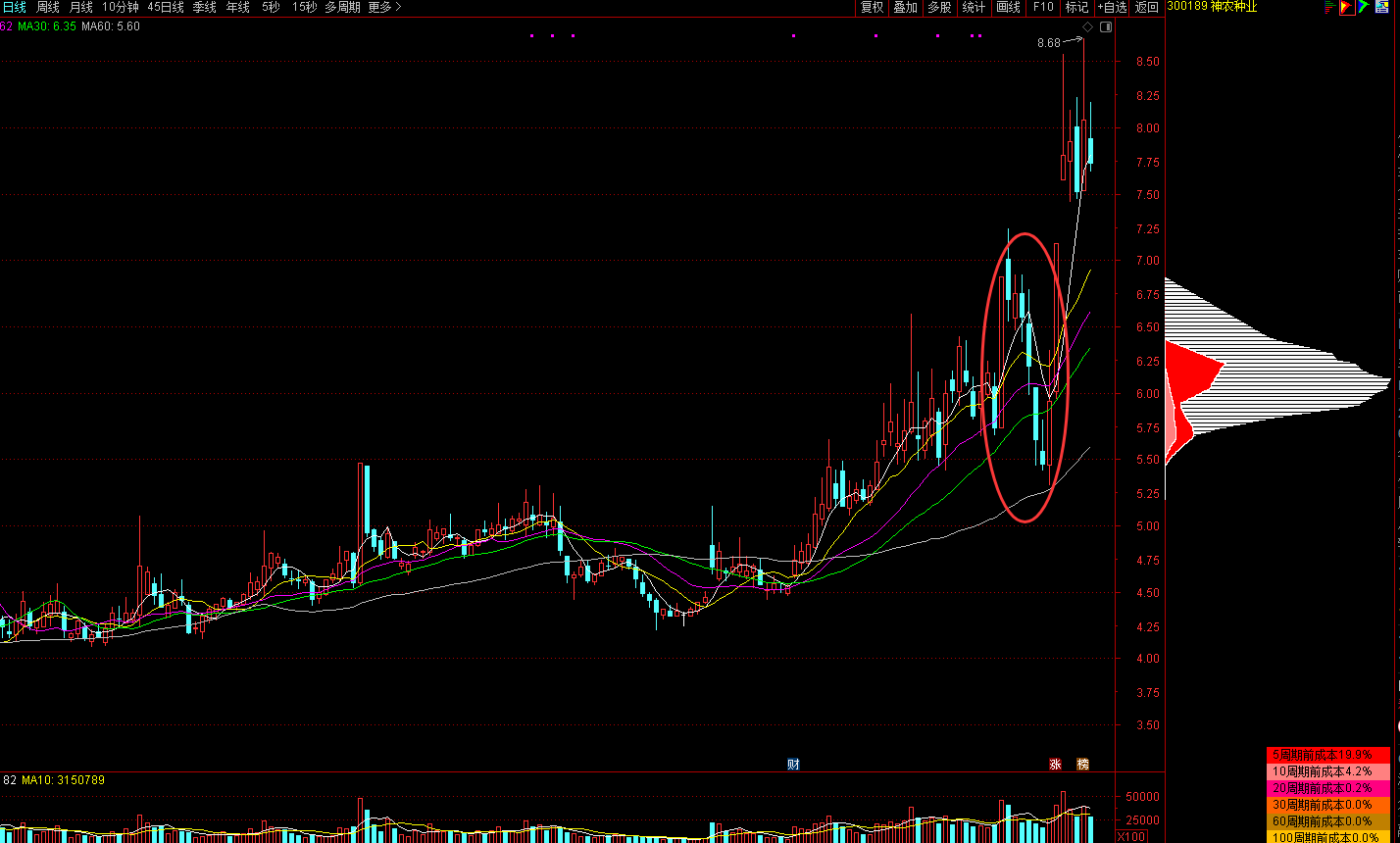1400x843 pixels.
Task: Click the X100 volume scale box
Action: click(x=1132, y=836)
